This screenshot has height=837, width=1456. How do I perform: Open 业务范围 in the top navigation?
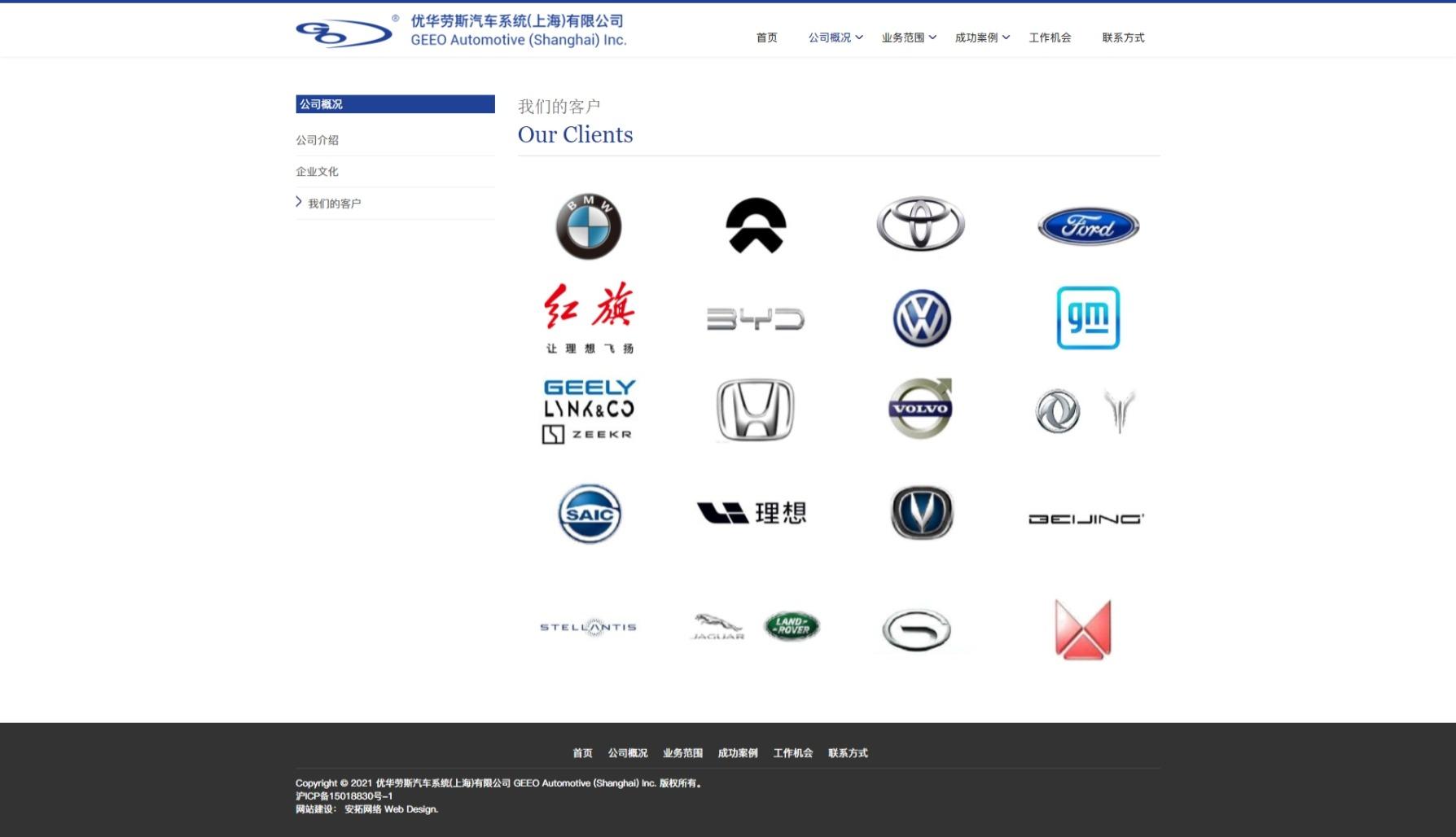click(902, 37)
